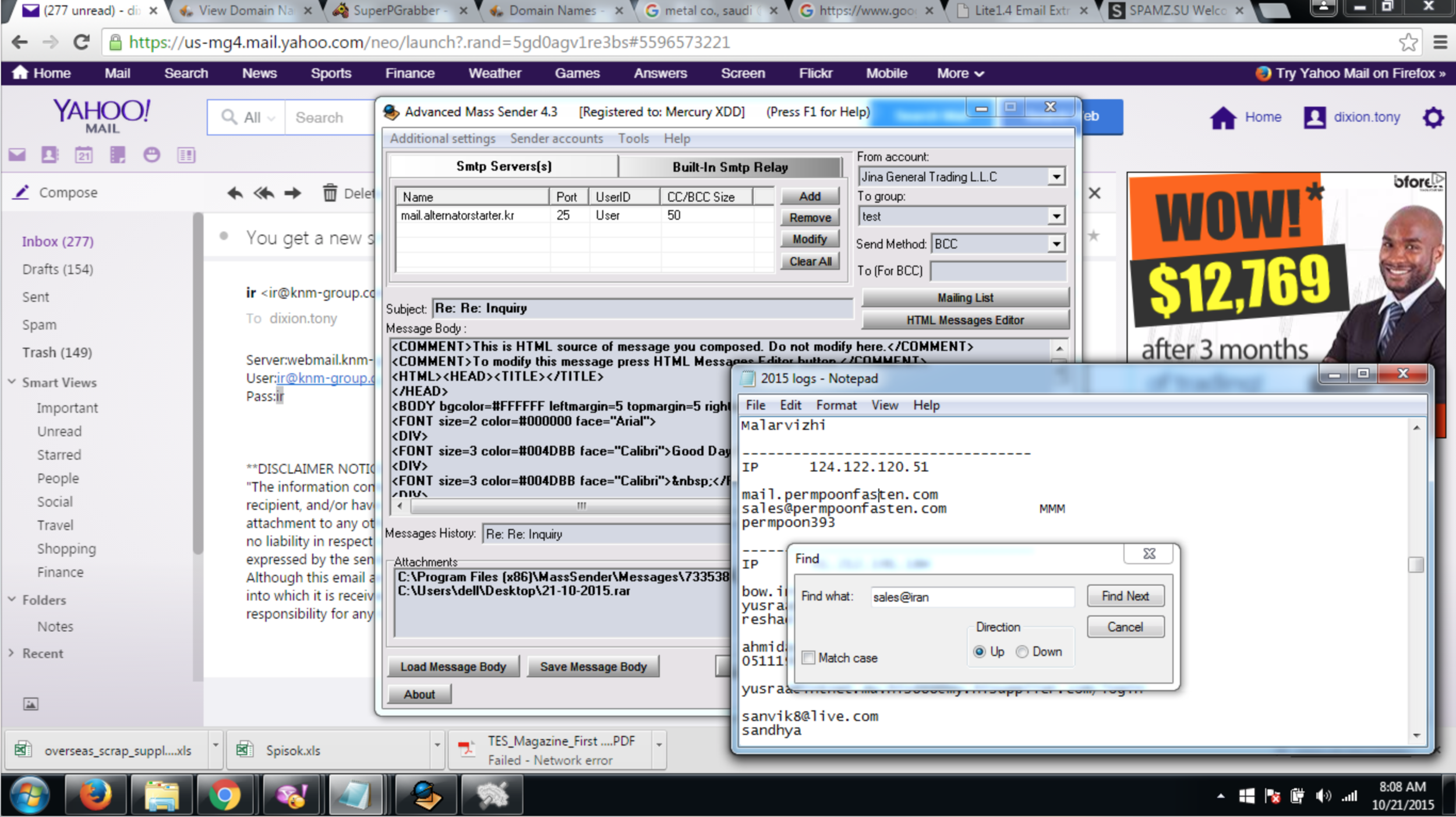The width and height of the screenshot is (1456, 817).
Task: Open Additional settings menu in Mass Sender
Action: (x=443, y=139)
